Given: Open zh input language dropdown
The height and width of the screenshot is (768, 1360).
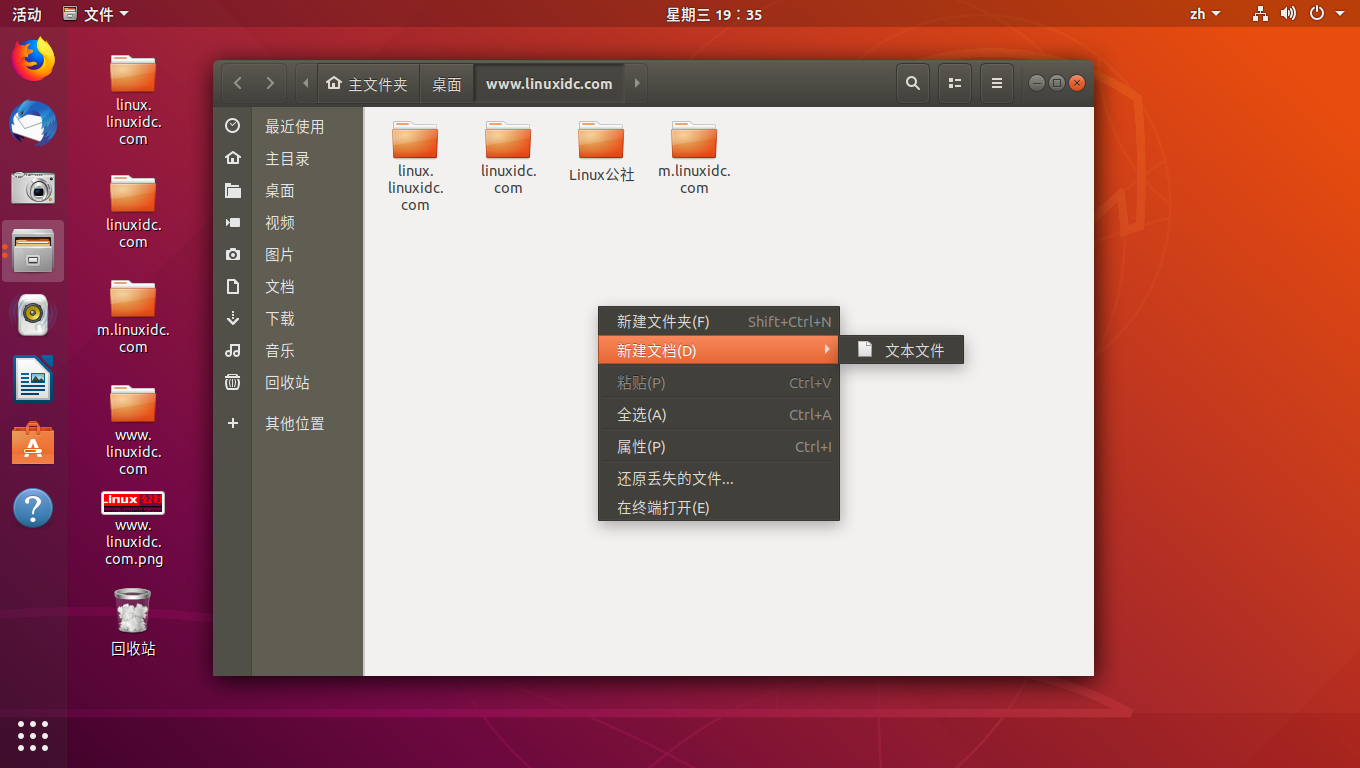Looking at the screenshot, I should pyautogui.click(x=1205, y=14).
